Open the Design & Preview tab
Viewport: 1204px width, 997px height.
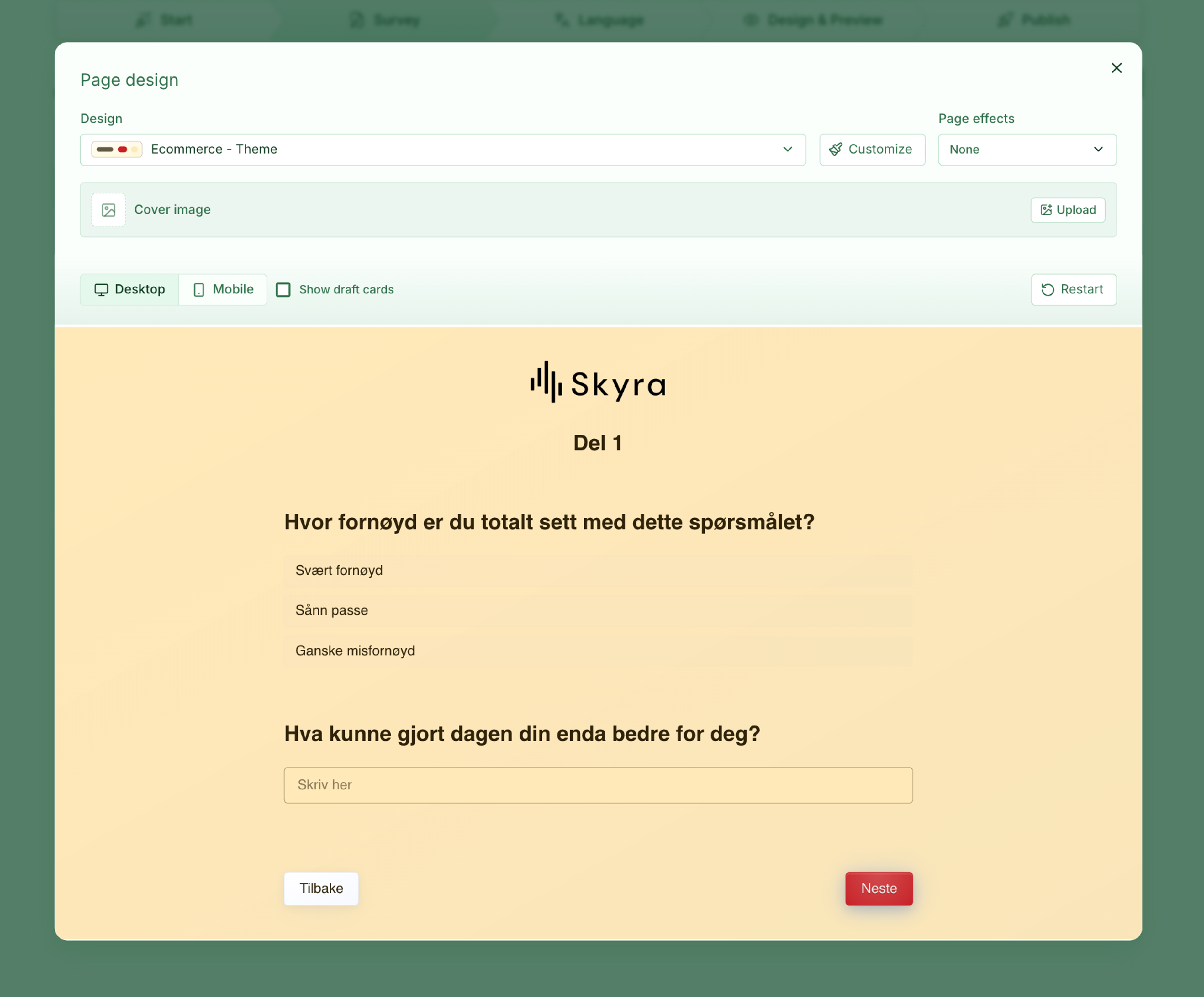[x=813, y=20]
